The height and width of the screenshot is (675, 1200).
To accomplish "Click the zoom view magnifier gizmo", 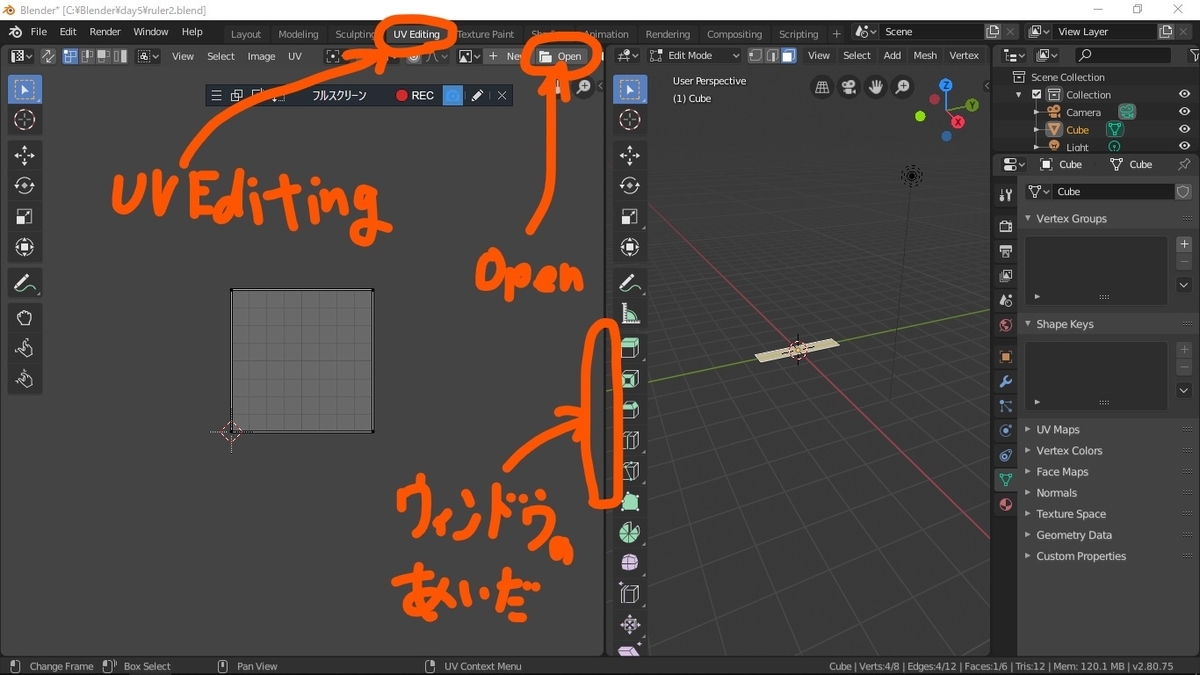I will pos(903,87).
